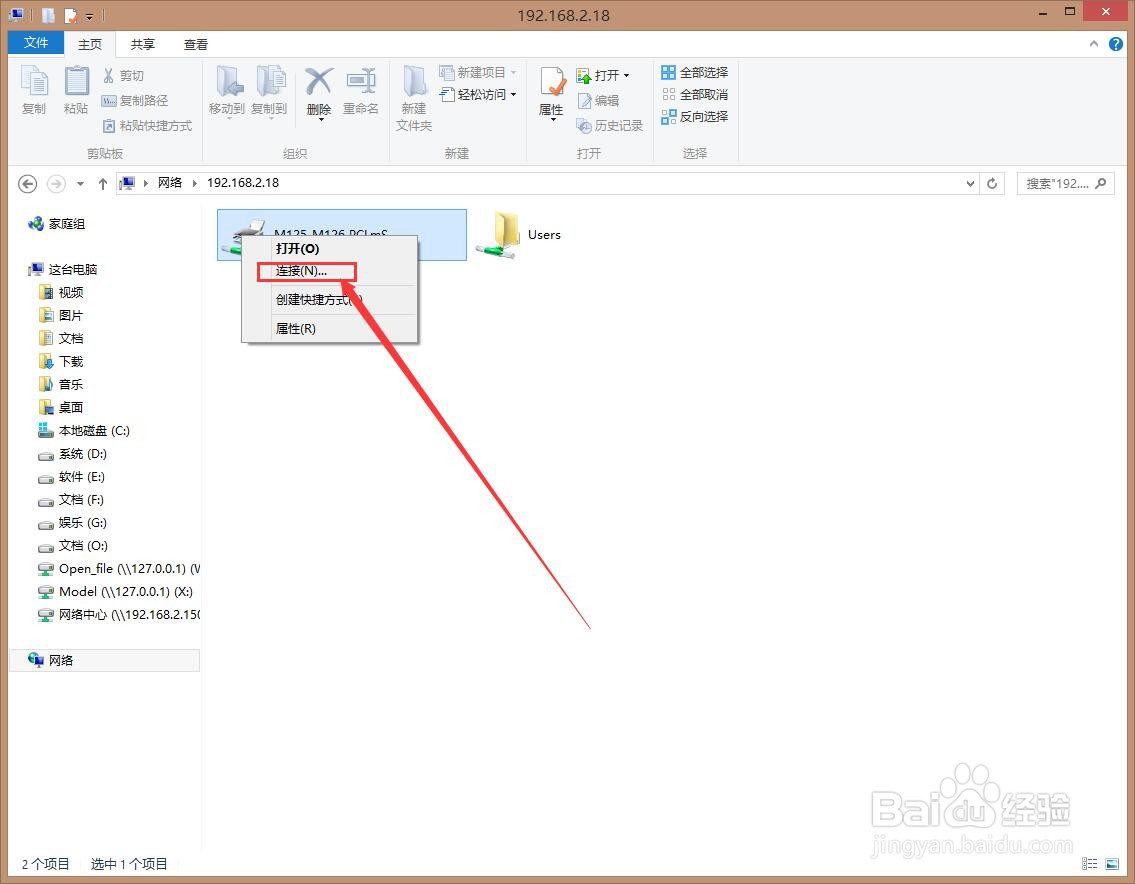
Task: Open Desktop (桌面) in sidebar
Action: (62, 408)
